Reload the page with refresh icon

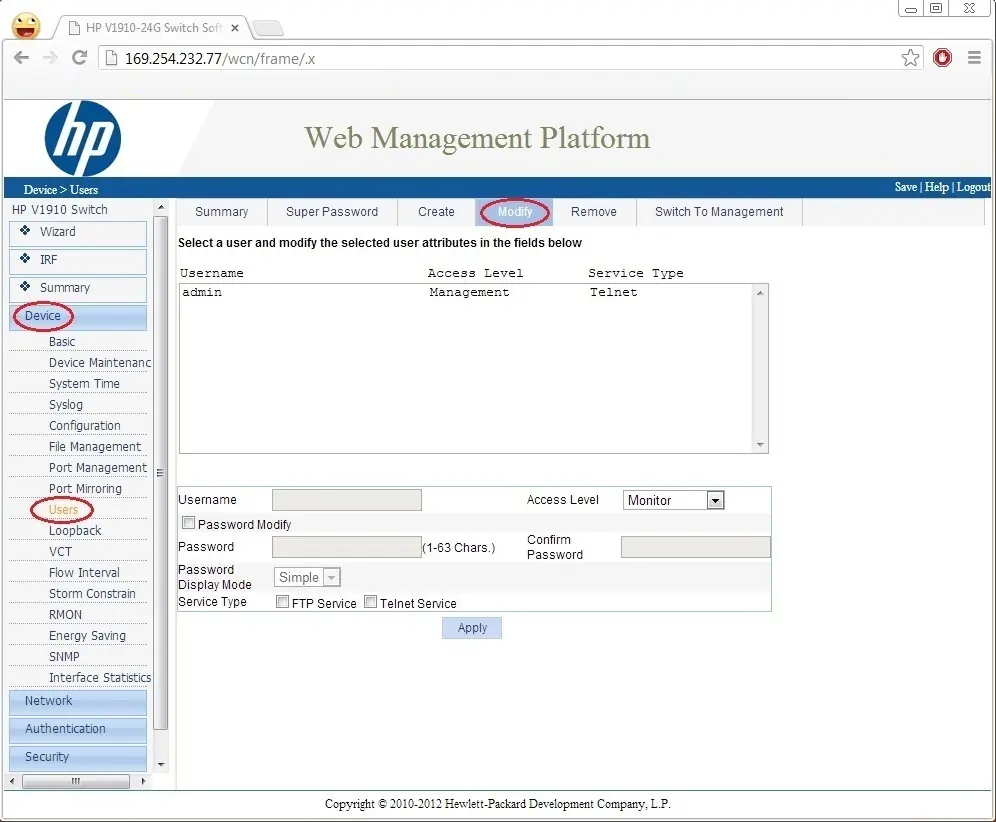click(79, 58)
